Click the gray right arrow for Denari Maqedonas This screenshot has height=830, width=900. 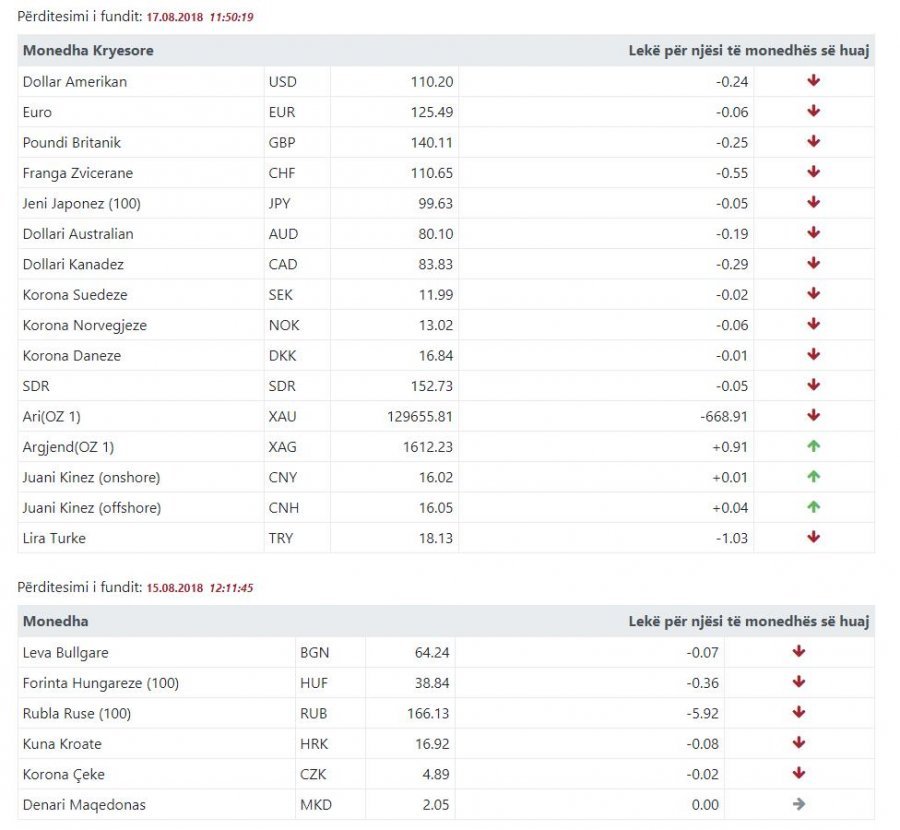coord(798,804)
